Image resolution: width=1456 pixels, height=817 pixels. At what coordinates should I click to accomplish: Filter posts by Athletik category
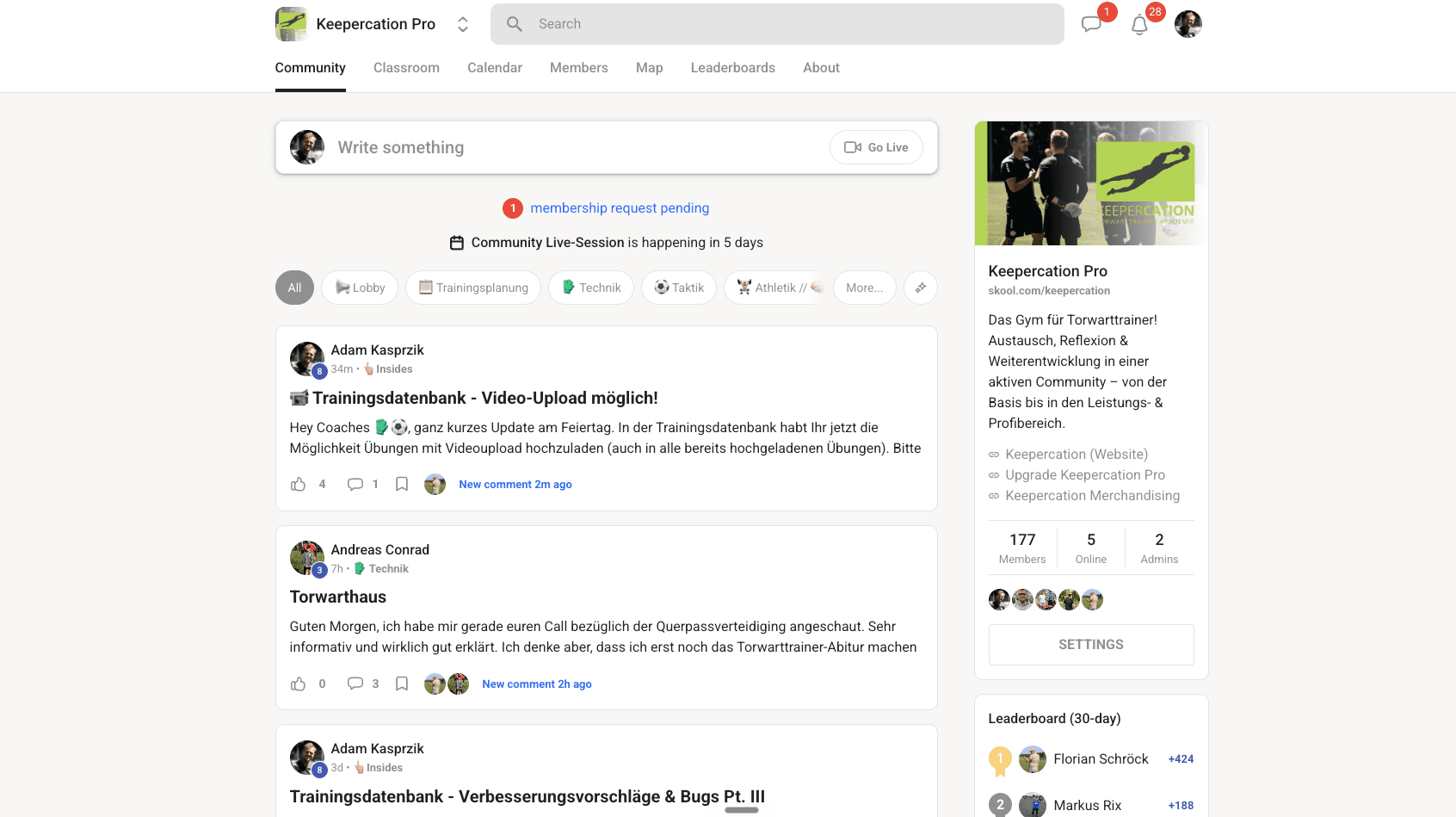pos(775,288)
